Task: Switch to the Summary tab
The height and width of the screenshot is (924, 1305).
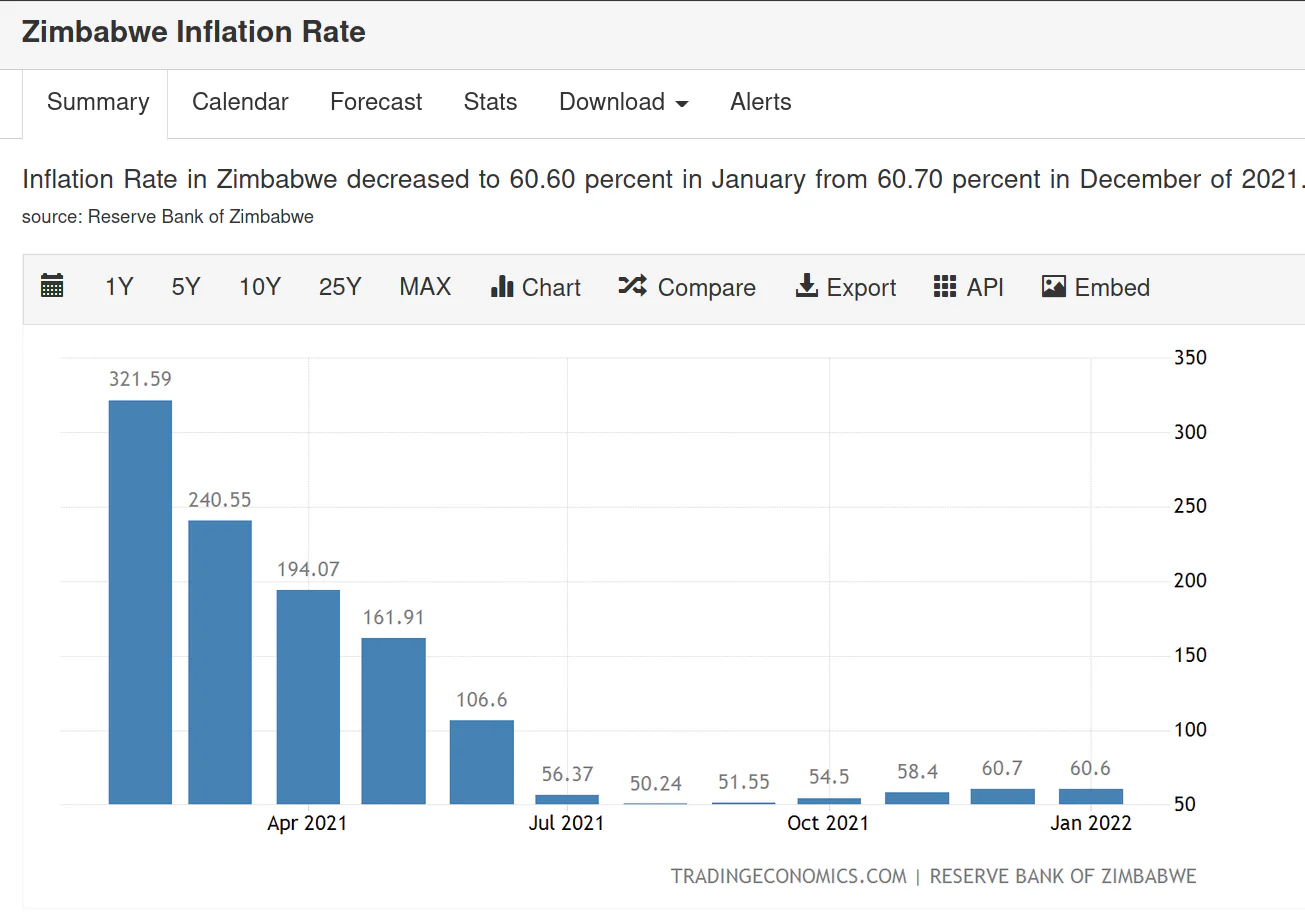Action: click(98, 102)
